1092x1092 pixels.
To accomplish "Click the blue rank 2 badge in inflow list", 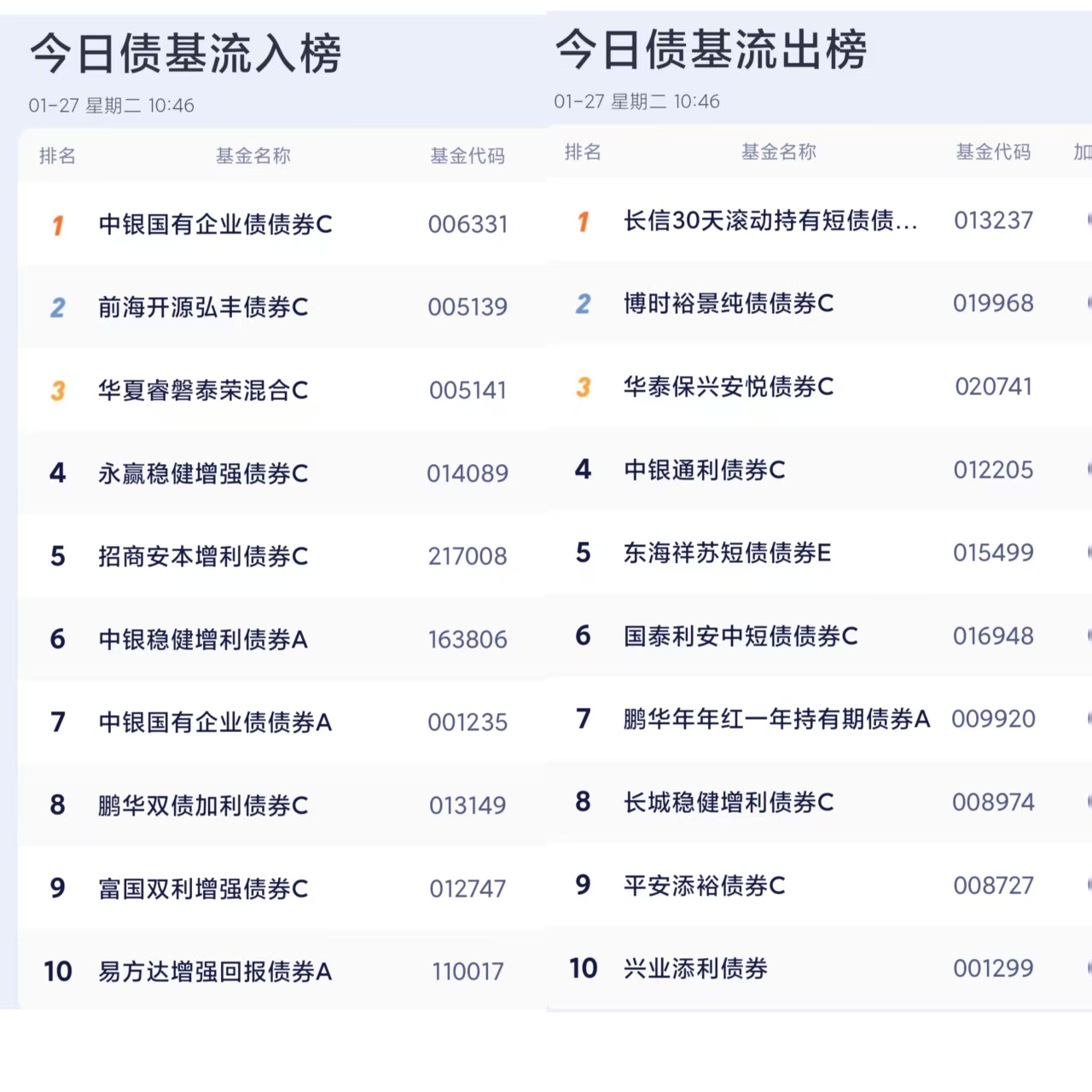I will click(x=57, y=308).
